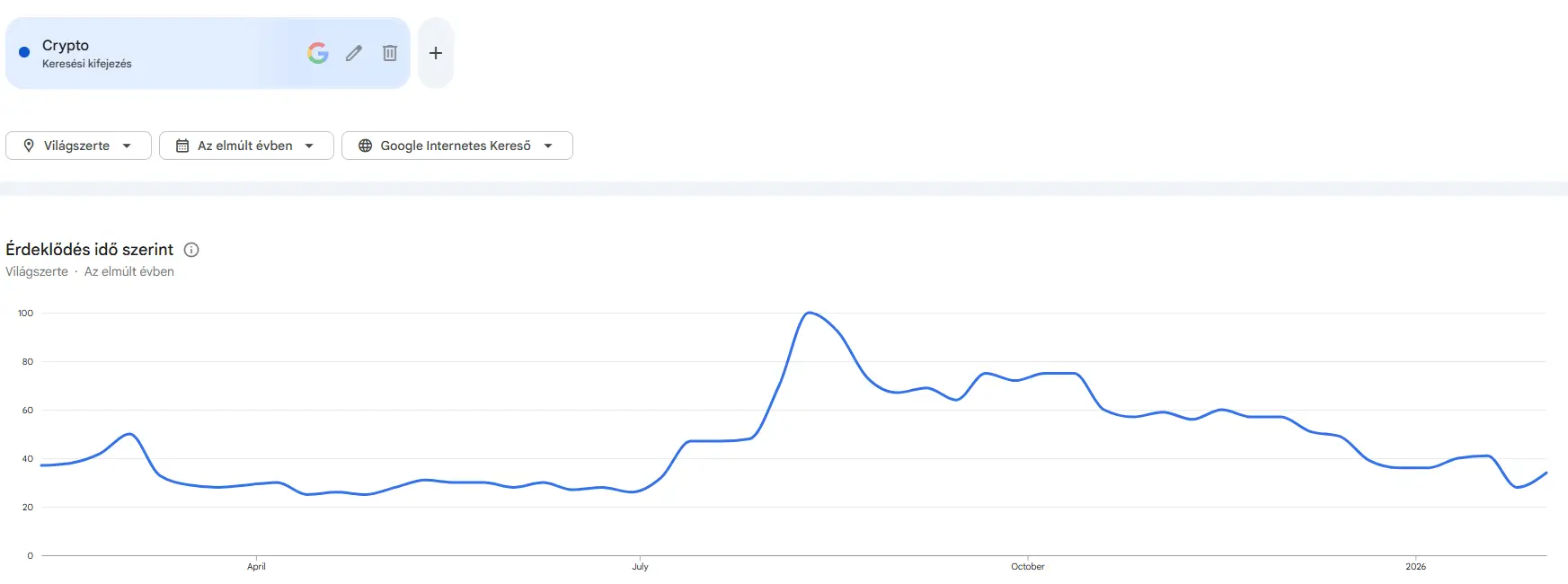Click the Vilagszerte subtitle under chart heading
Image resolution: width=1568 pixels, height=584 pixels.
tap(36, 270)
